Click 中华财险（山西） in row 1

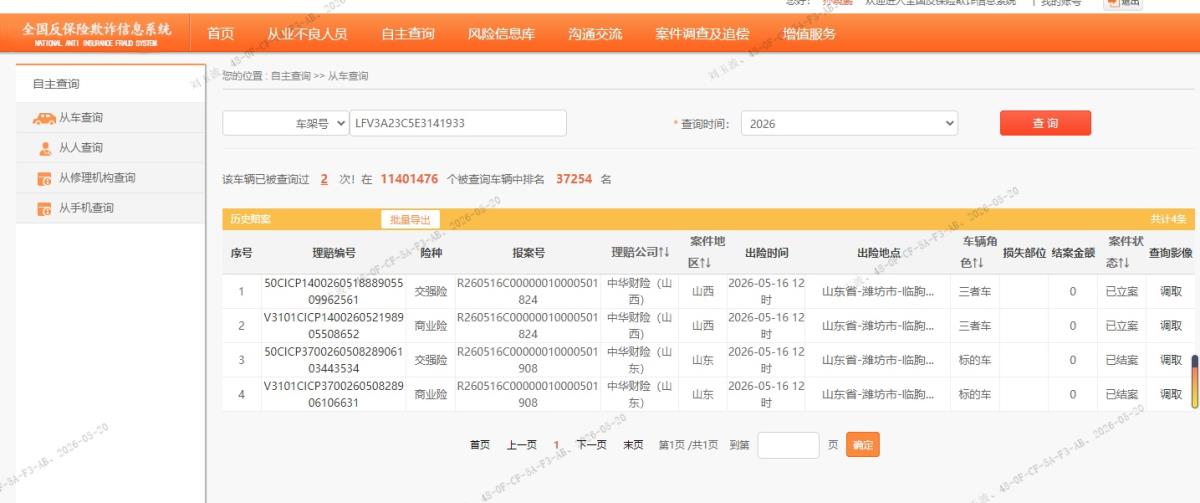point(641,291)
